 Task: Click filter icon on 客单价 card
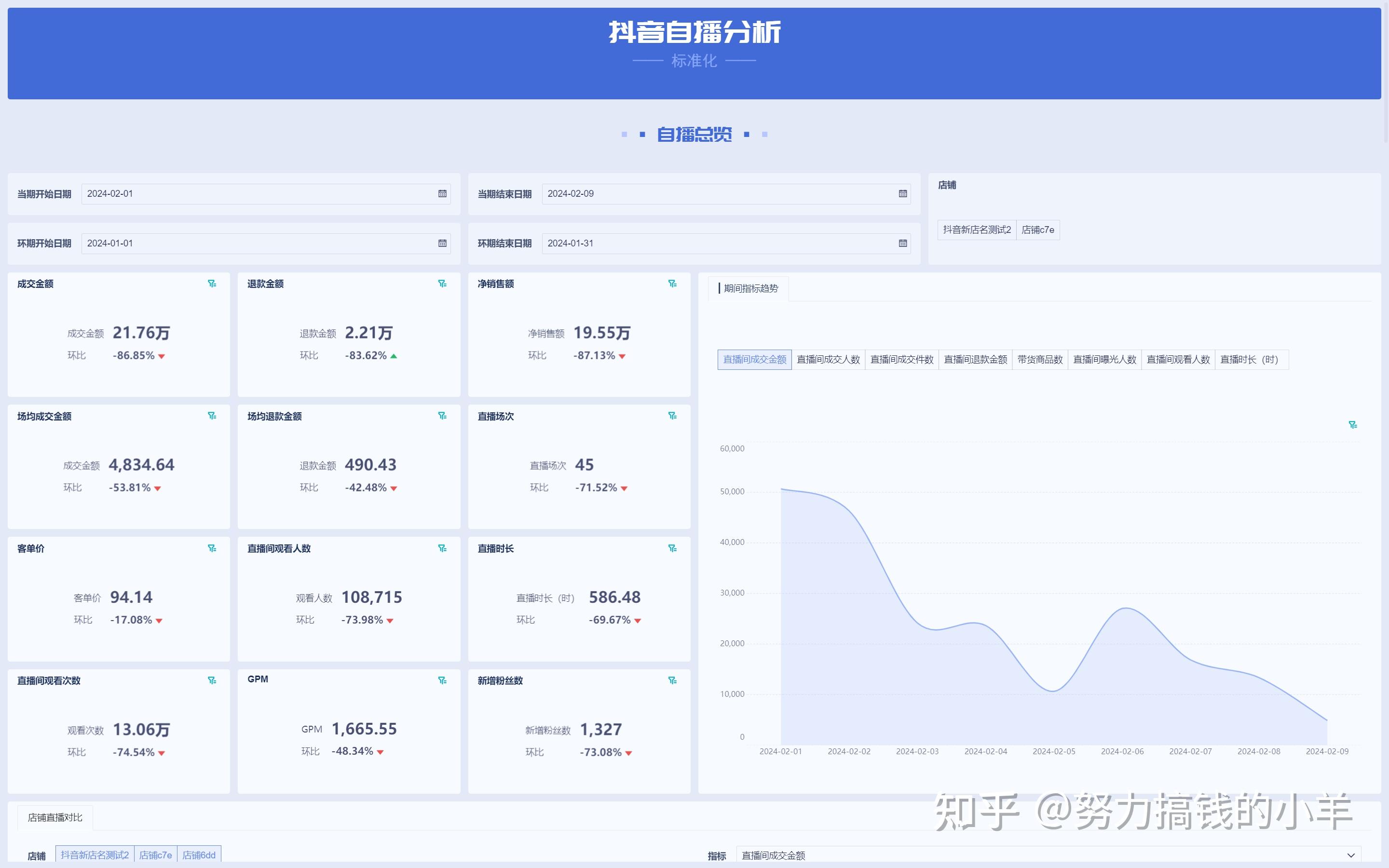click(212, 548)
